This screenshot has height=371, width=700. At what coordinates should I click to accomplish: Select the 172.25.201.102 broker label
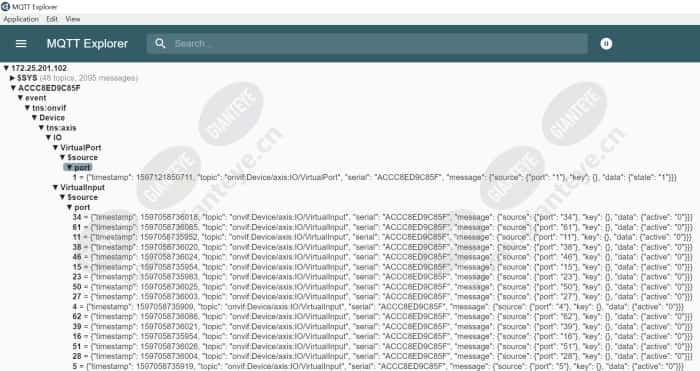[x=39, y=68]
